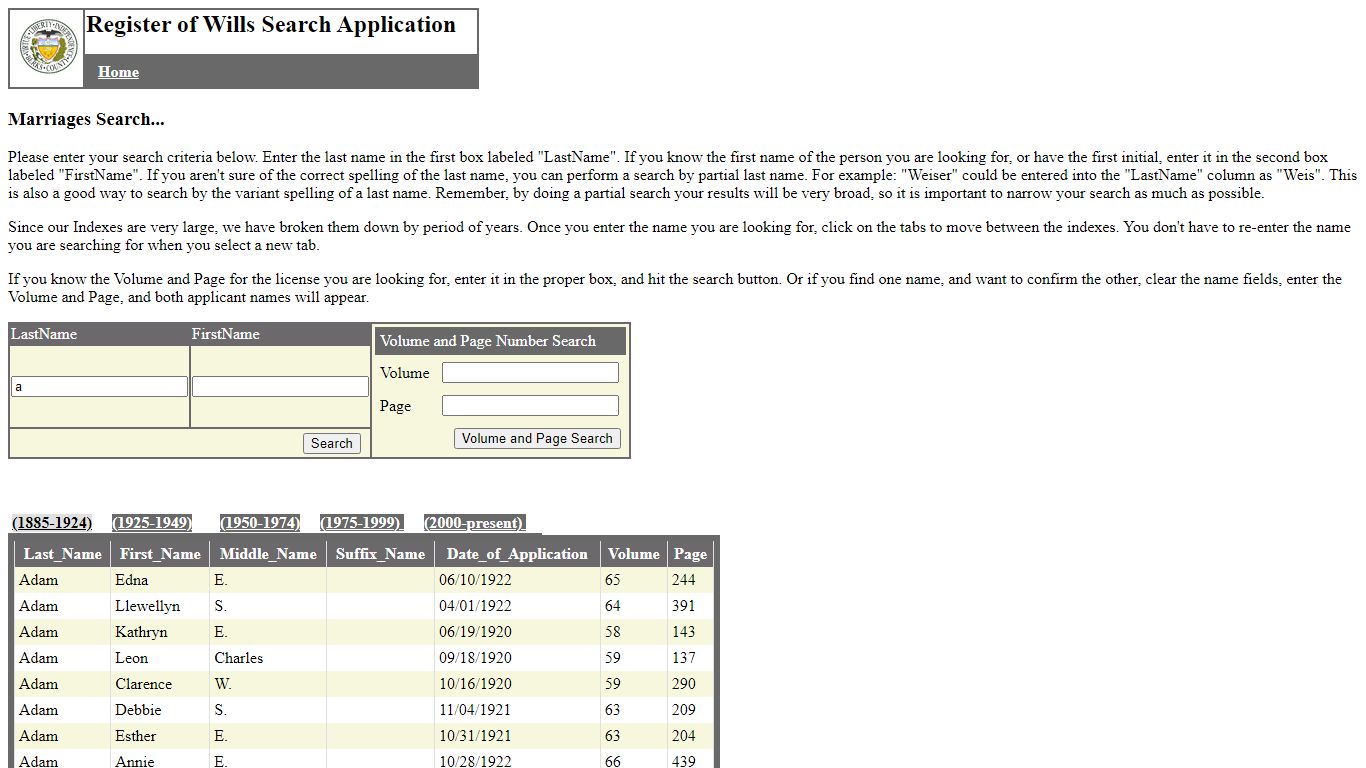Switch to the (1925-1949) tab
Viewport: 1366px width, 768px height.
(x=152, y=523)
